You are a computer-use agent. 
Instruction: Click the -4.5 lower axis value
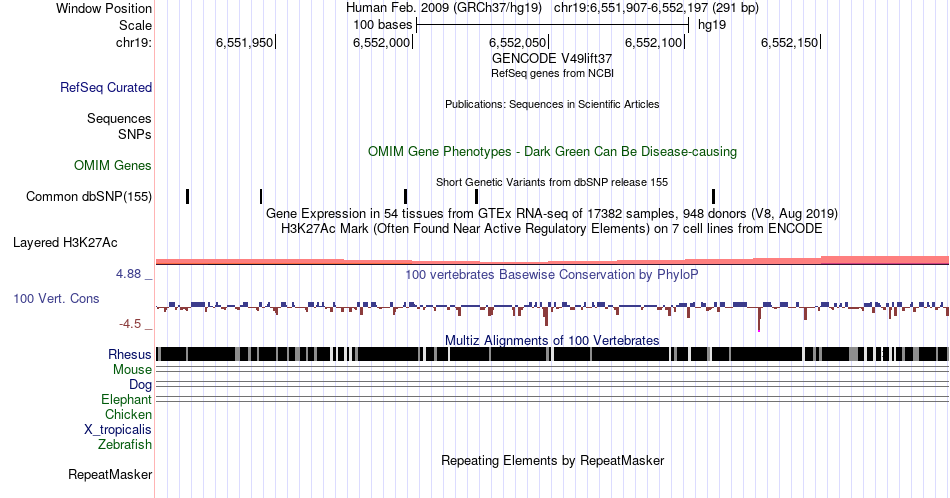pyautogui.click(x=130, y=324)
